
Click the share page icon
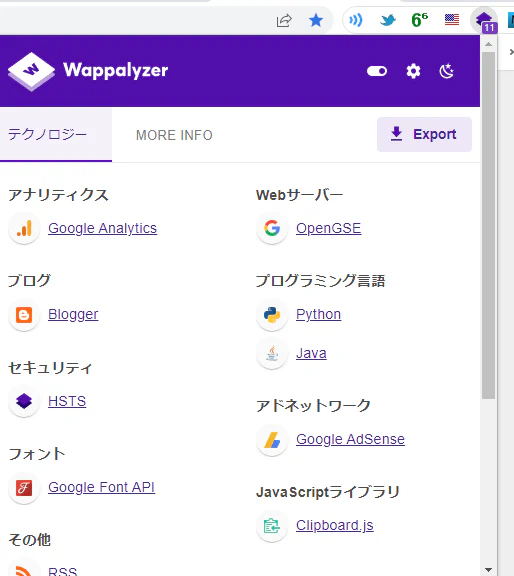[284, 21]
